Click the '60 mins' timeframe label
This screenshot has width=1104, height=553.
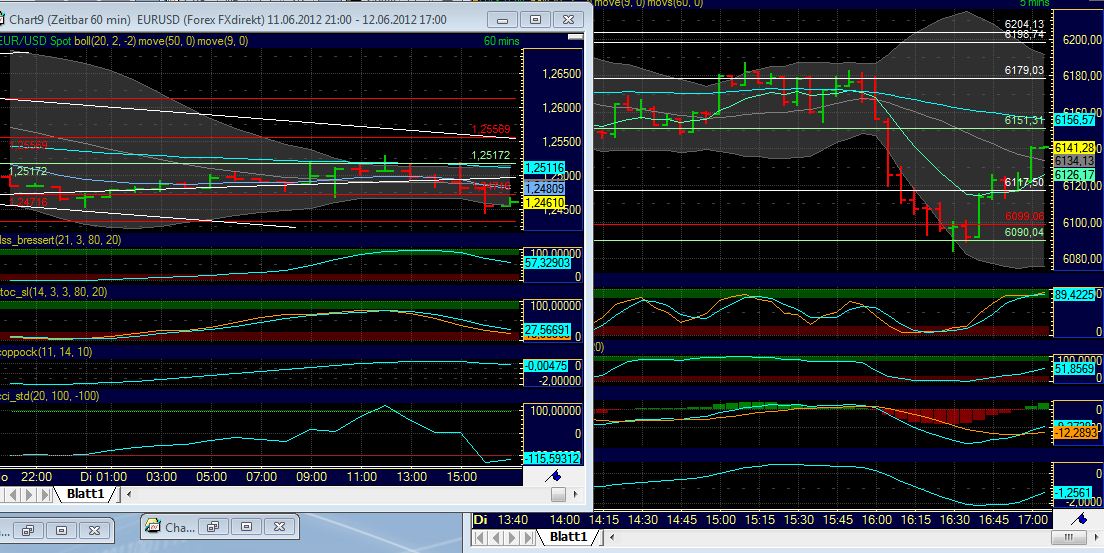(501, 41)
